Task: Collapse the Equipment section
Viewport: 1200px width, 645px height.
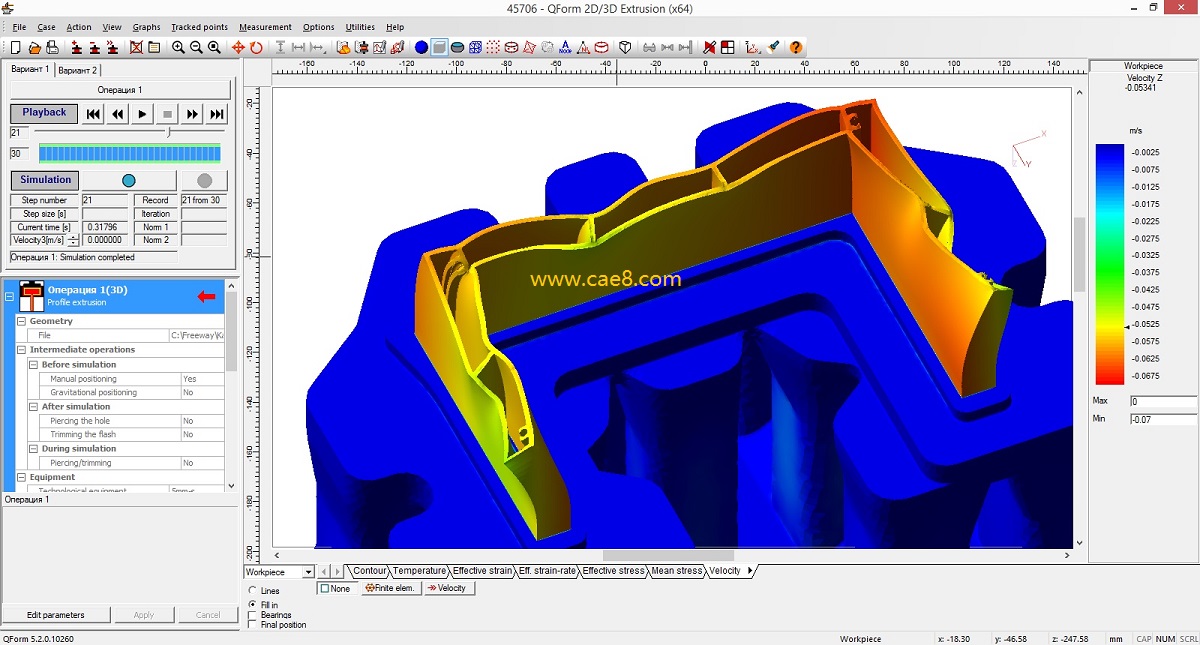Action: [21, 477]
